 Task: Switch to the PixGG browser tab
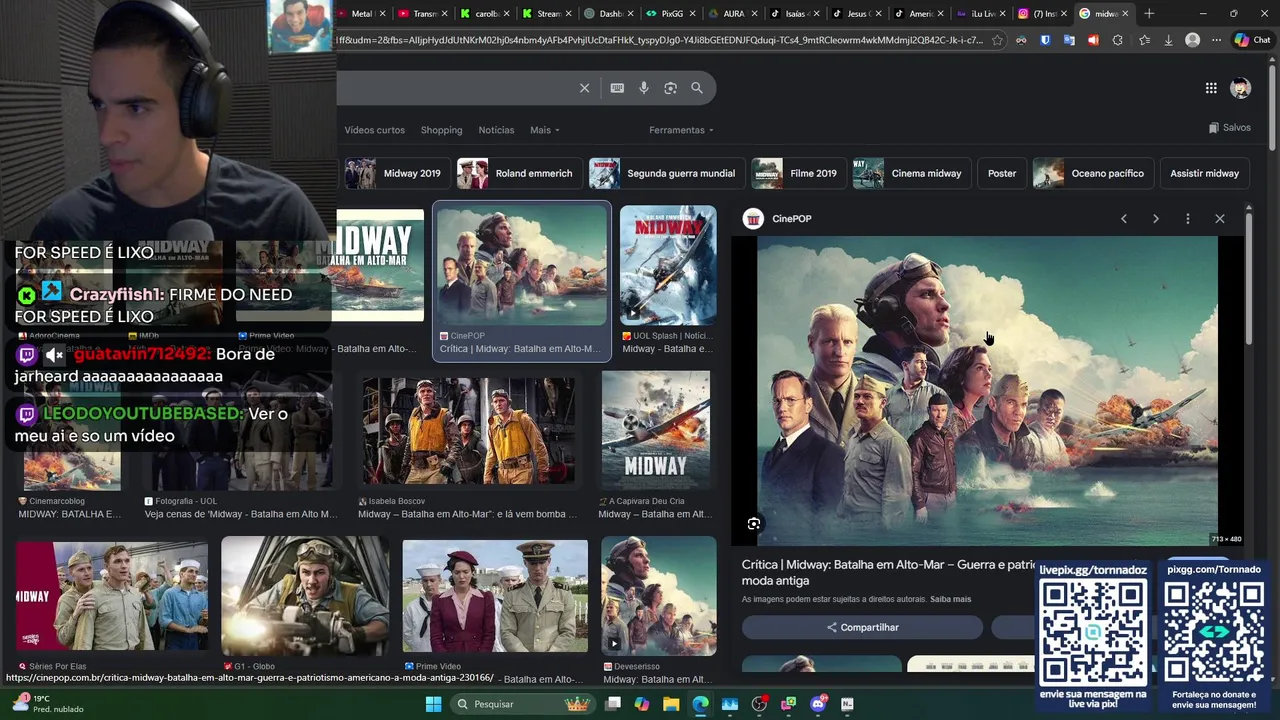(x=672, y=14)
